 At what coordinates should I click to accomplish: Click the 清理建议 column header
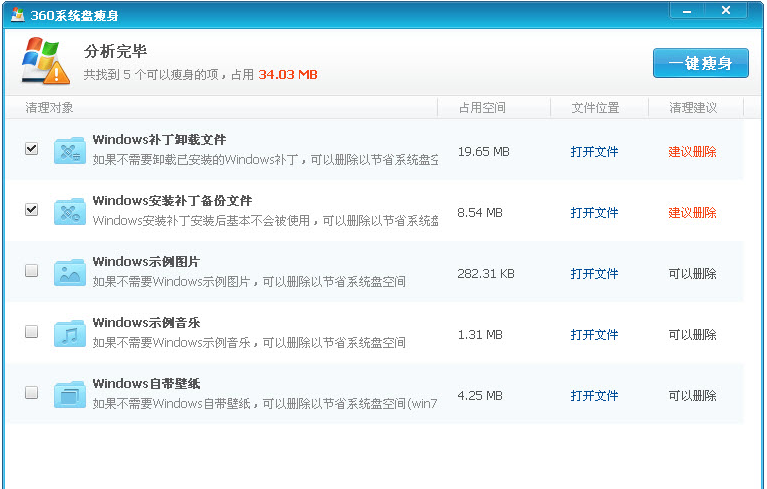pyautogui.click(x=693, y=108)
